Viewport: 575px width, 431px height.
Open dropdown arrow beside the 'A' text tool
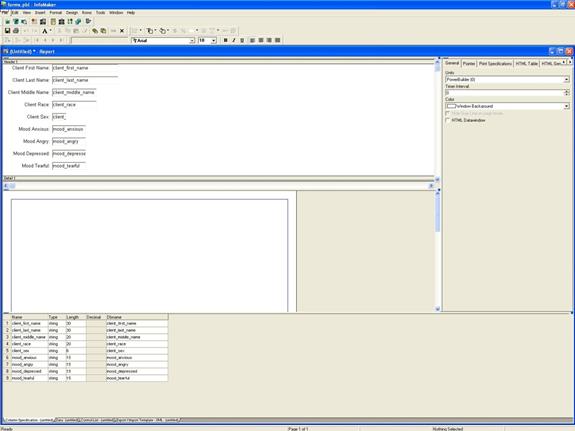[50, 31]
